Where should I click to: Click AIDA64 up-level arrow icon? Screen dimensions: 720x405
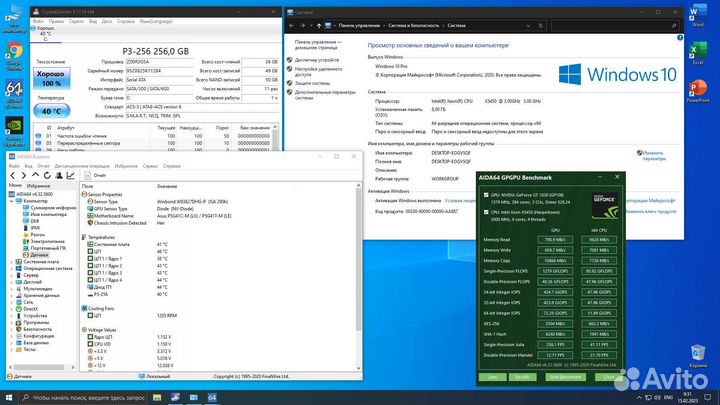[35, 175]
